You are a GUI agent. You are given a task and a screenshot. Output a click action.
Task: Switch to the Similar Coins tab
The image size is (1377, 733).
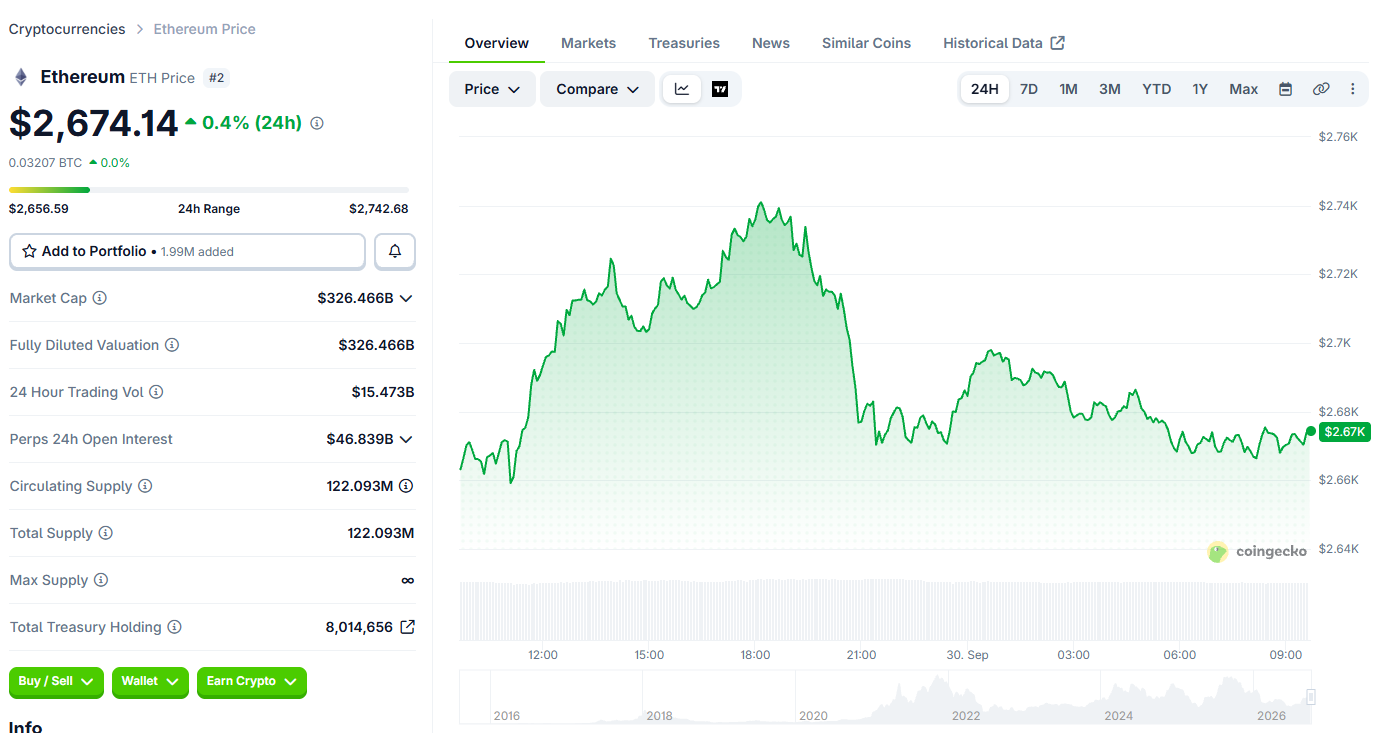point(866,43)
